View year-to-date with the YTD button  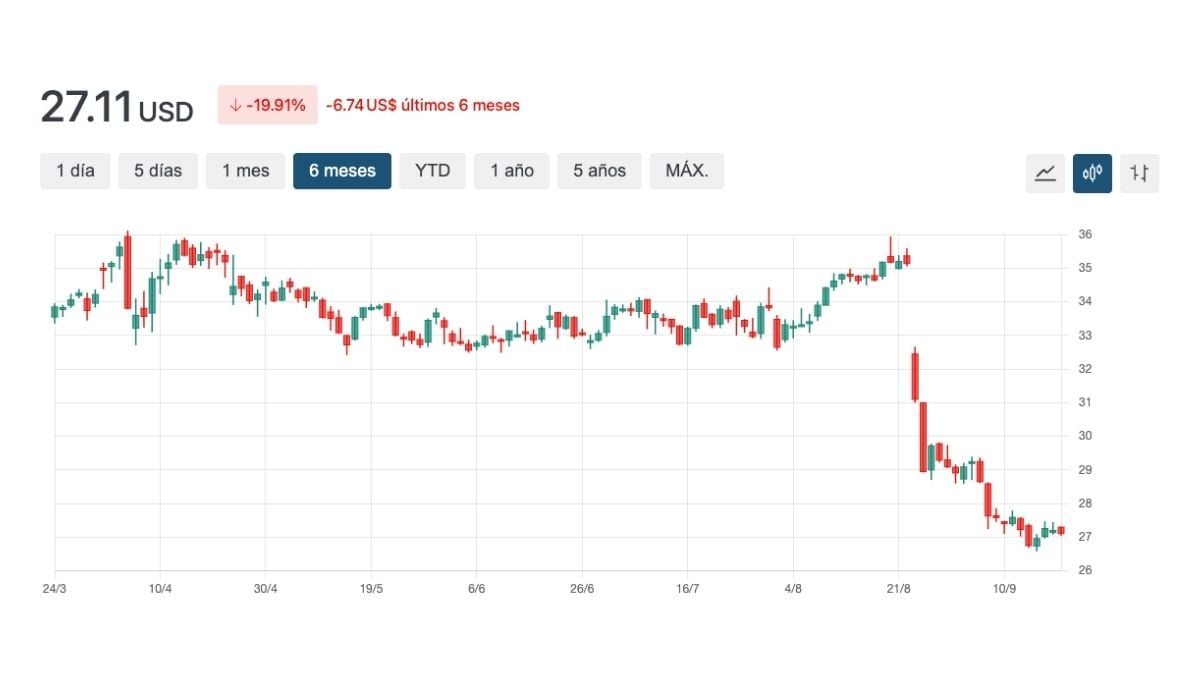(x=432, y=171)
